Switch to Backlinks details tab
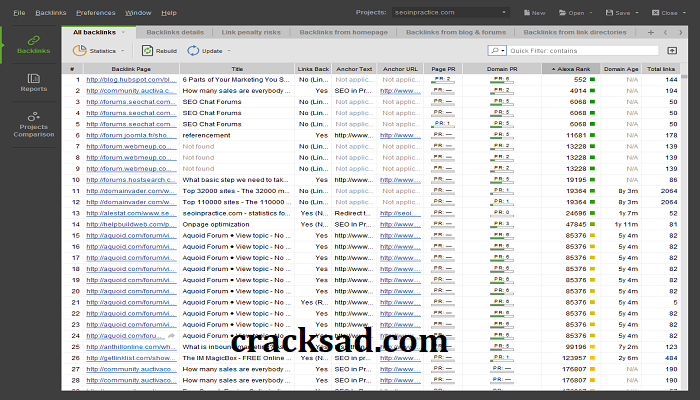Viewport: 700px width, 400px height. (175, 32)
